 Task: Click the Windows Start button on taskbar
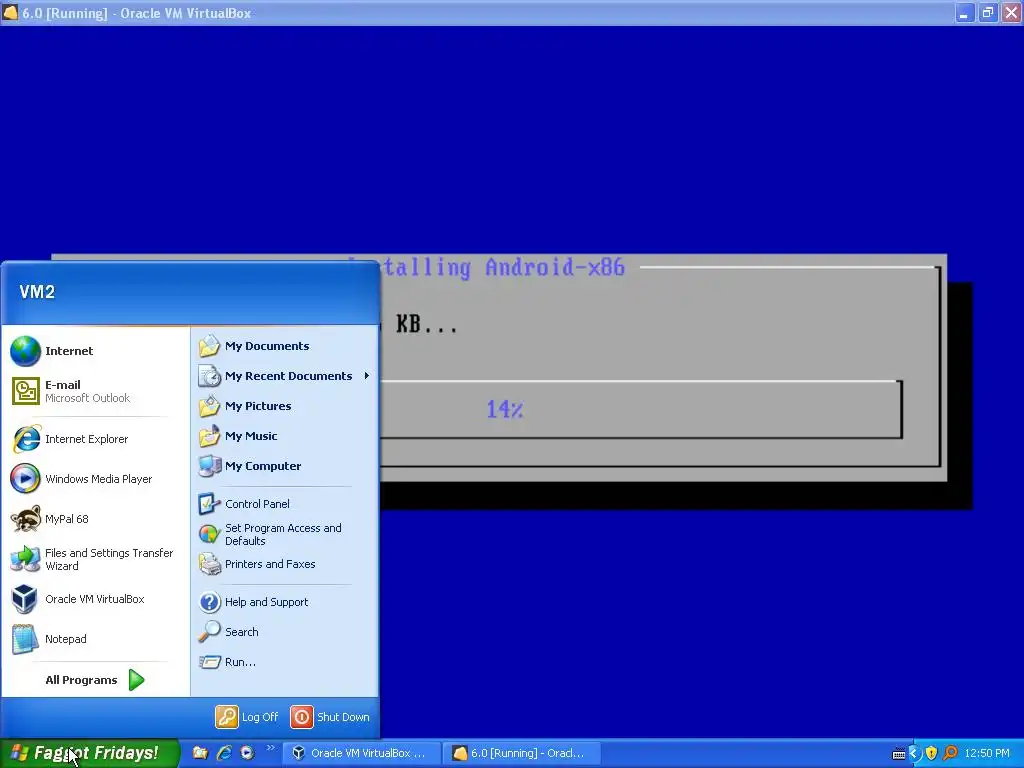coord(89,753)
